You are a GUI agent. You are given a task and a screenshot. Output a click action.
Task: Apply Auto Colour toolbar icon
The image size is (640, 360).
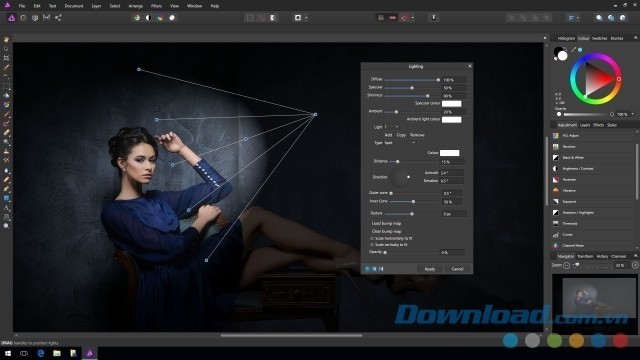(x=160, y=18)
